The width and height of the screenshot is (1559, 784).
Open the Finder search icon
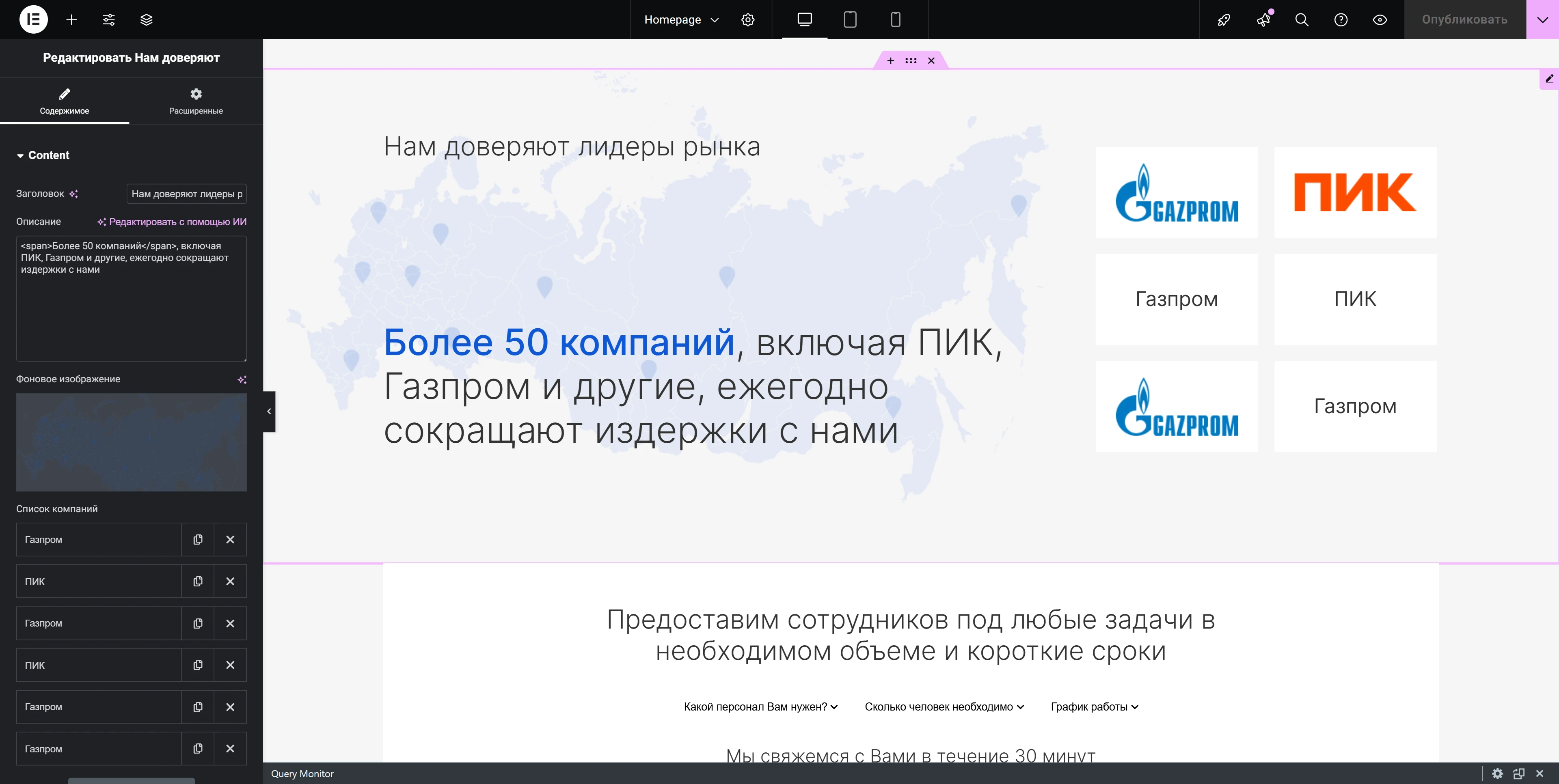click(1302, 19)
